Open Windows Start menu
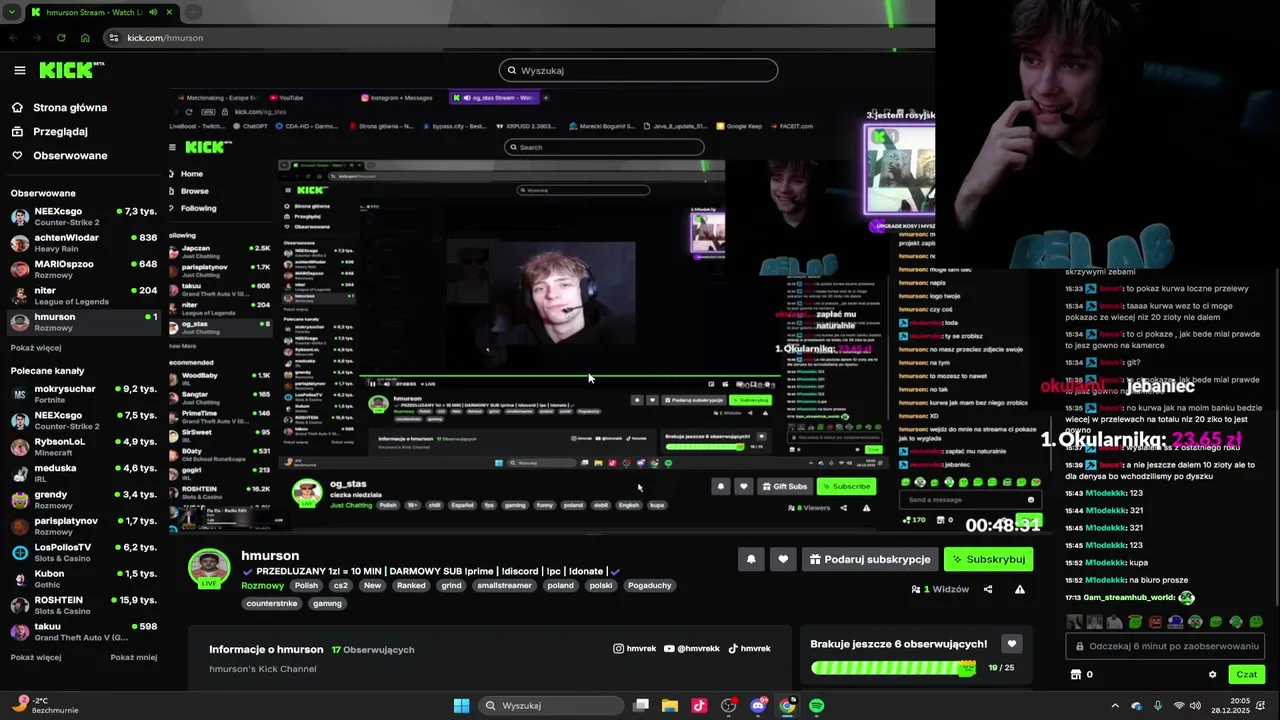This screenshot has width=1280, height=720. tap(461, 705)
